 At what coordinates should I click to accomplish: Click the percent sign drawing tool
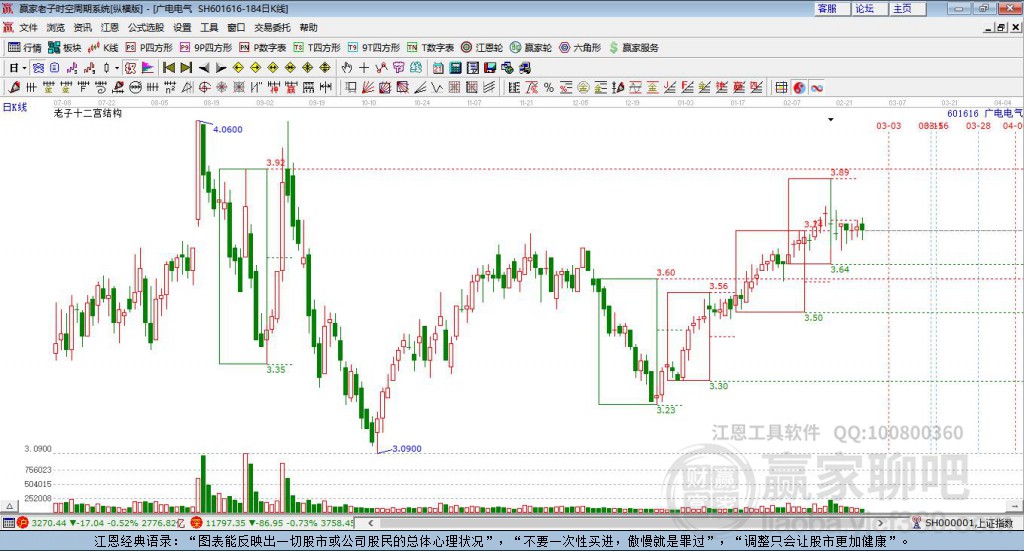click(549, 87)
